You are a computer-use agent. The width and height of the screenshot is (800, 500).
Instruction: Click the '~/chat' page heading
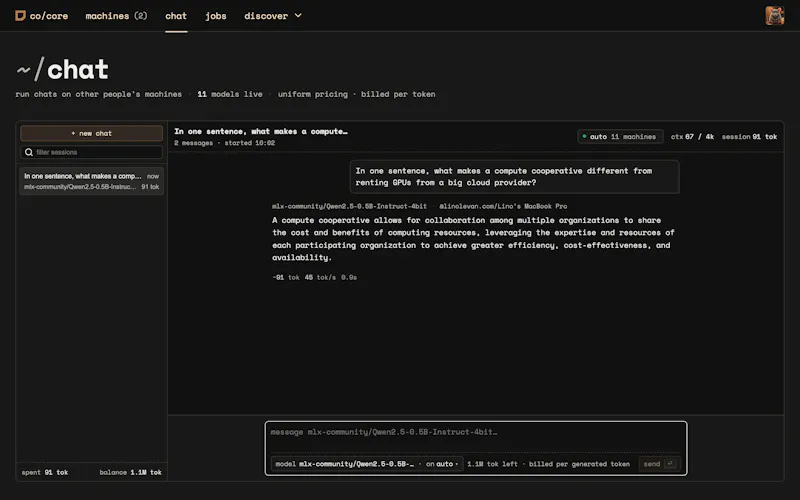point(62,69)
